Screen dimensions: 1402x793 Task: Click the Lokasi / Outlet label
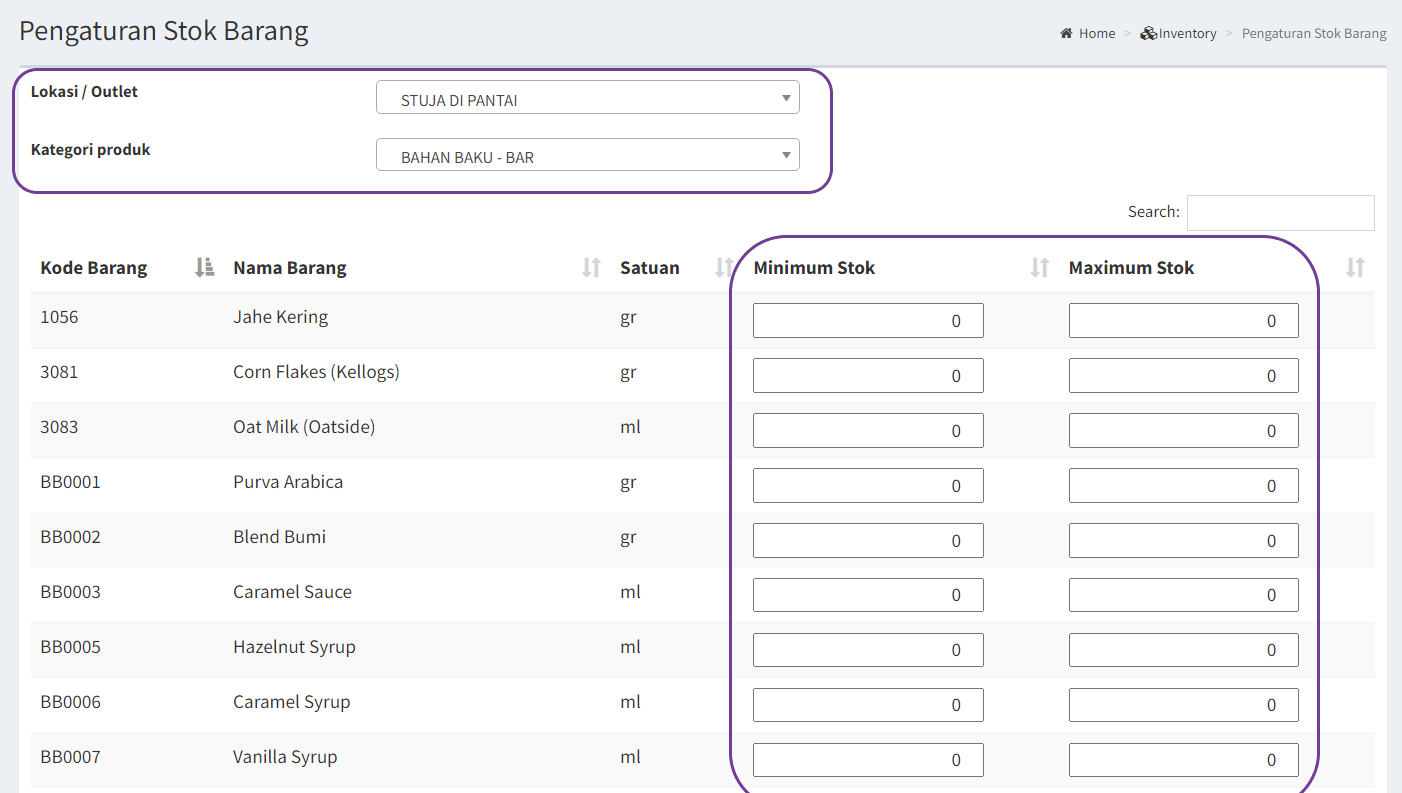(x=84, y=91)
